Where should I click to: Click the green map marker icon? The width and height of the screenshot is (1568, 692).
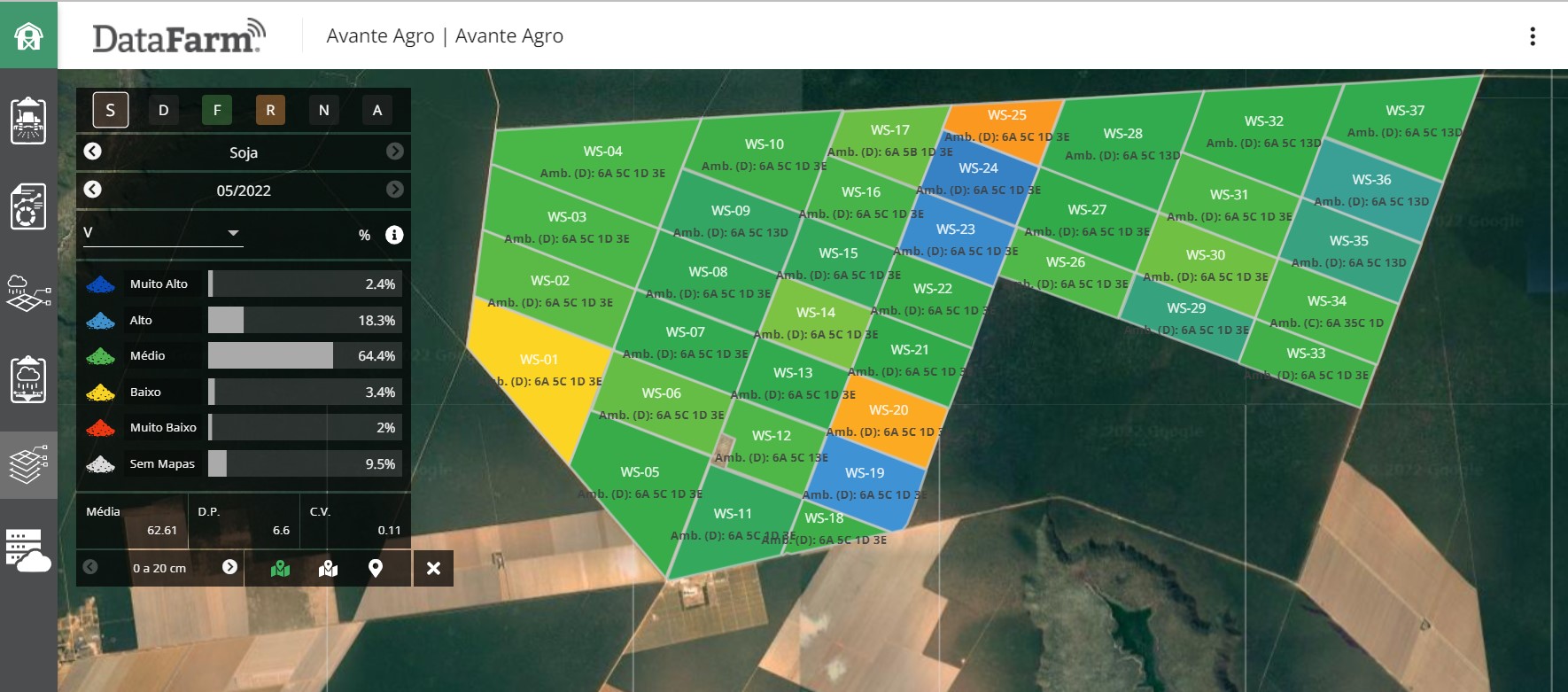coord(281,568)
